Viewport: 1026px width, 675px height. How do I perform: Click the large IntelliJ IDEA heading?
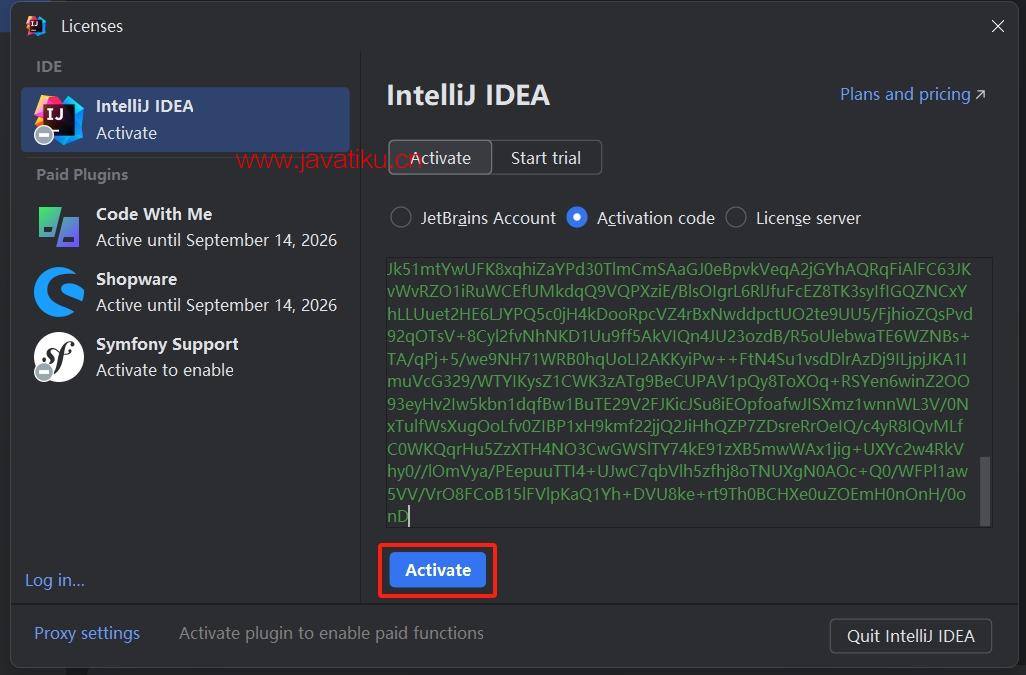click(x=468, y=95)
